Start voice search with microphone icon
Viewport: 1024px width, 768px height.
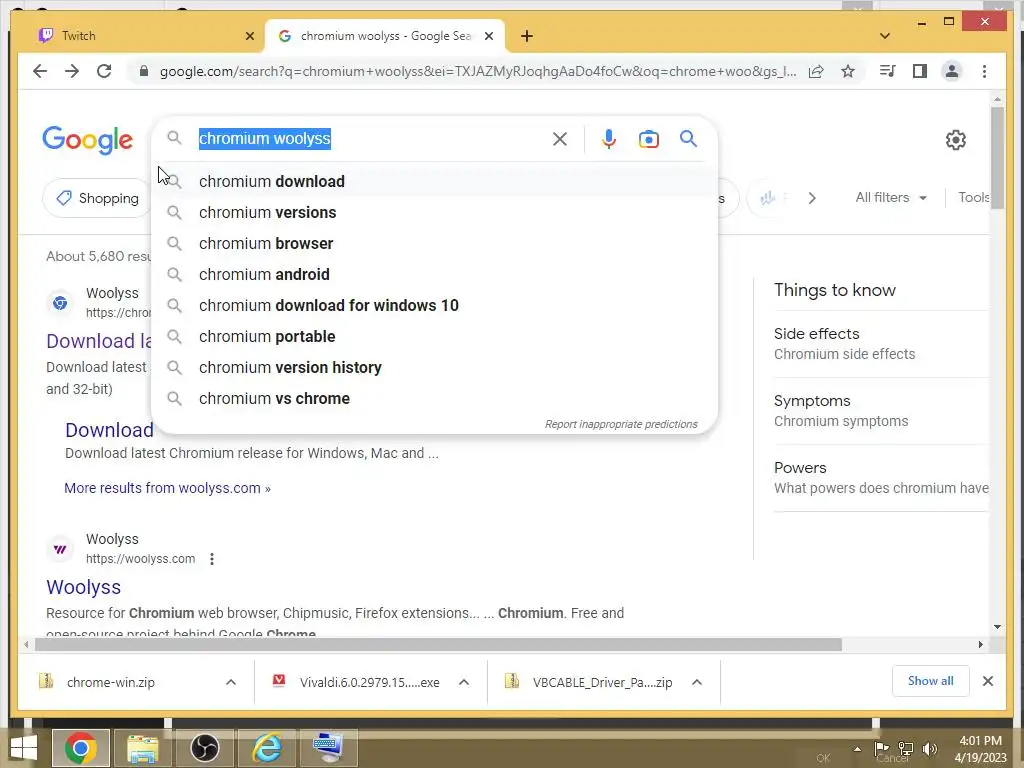(x=609, y=139)
